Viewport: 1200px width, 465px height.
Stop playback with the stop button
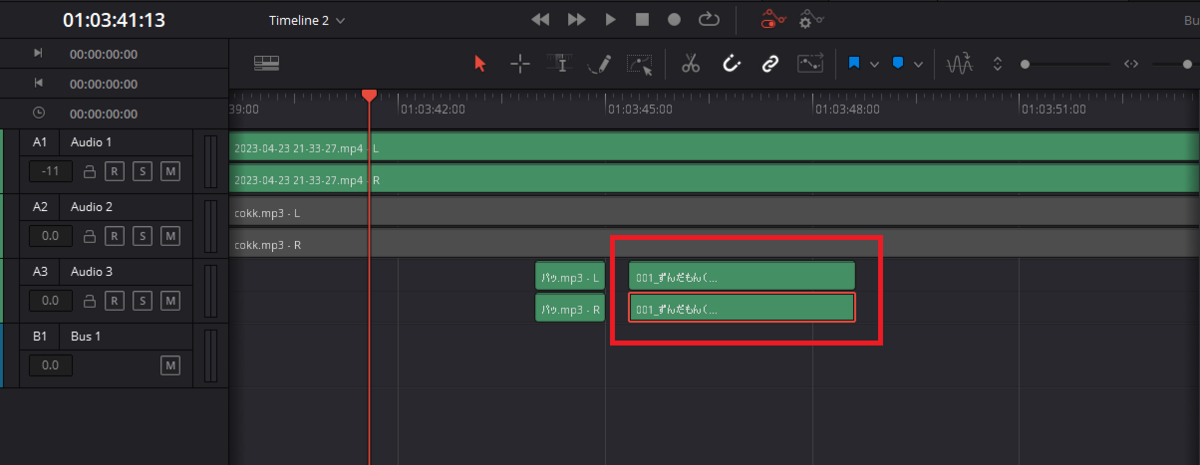pyautogui.click(x=643, y=19)
